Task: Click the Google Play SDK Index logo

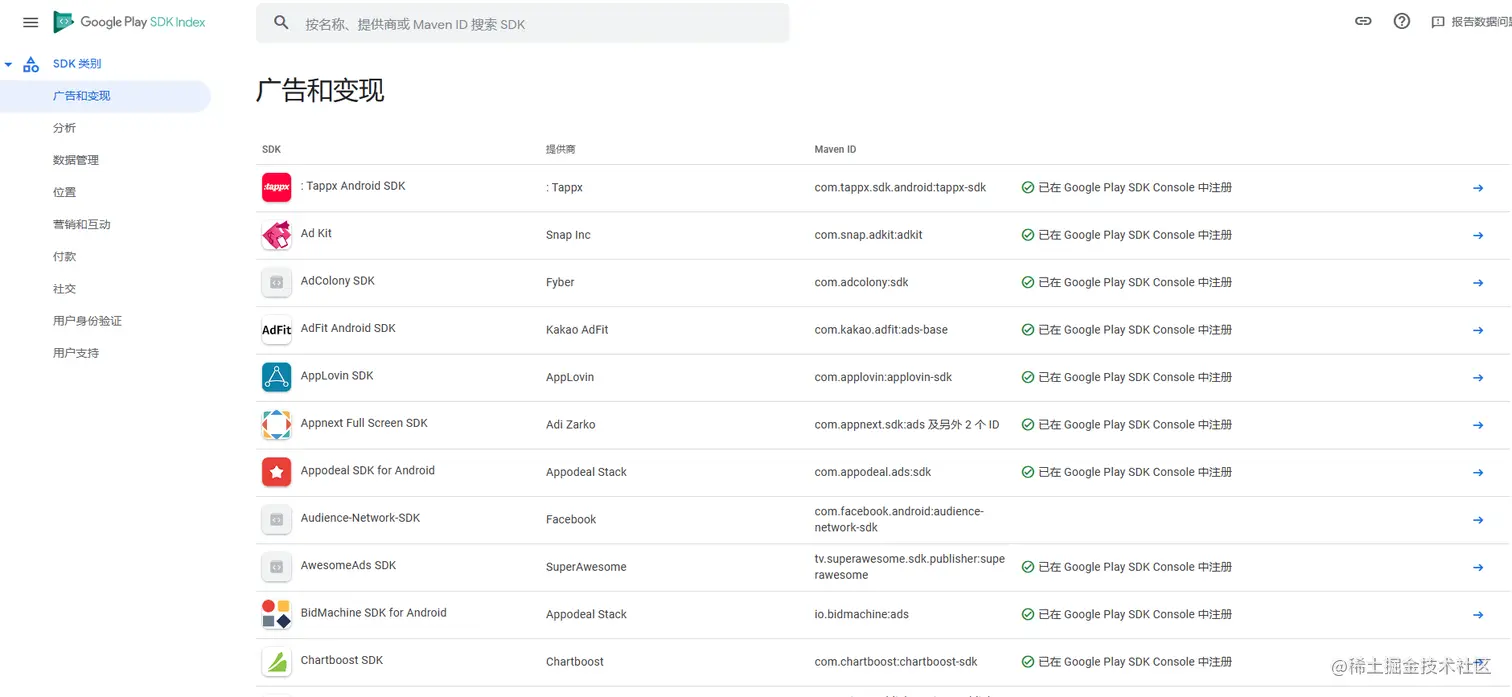Action: 130,22
